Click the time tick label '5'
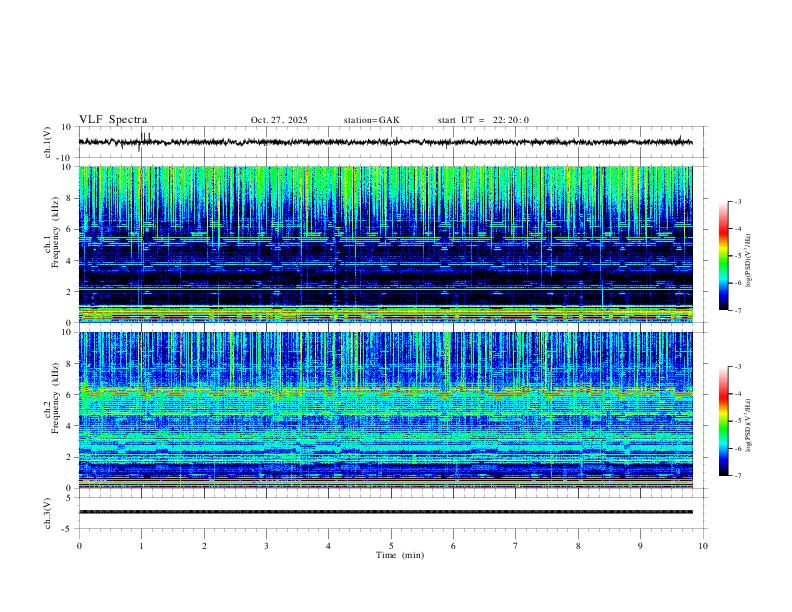This screenshot has width=792, height=612. tap(391, 546)
